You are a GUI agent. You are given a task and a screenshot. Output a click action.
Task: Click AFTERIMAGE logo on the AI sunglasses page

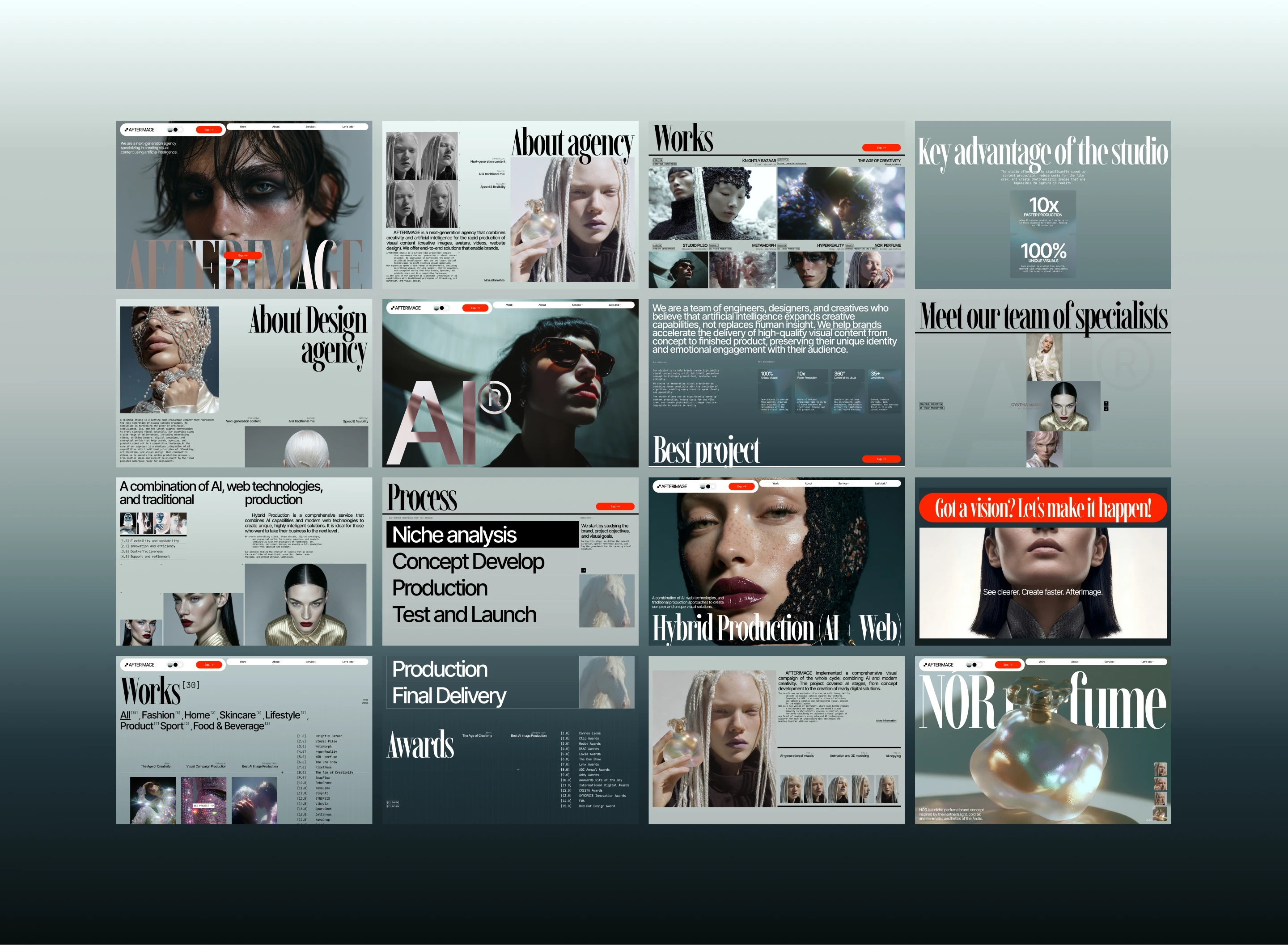point(406,308)
